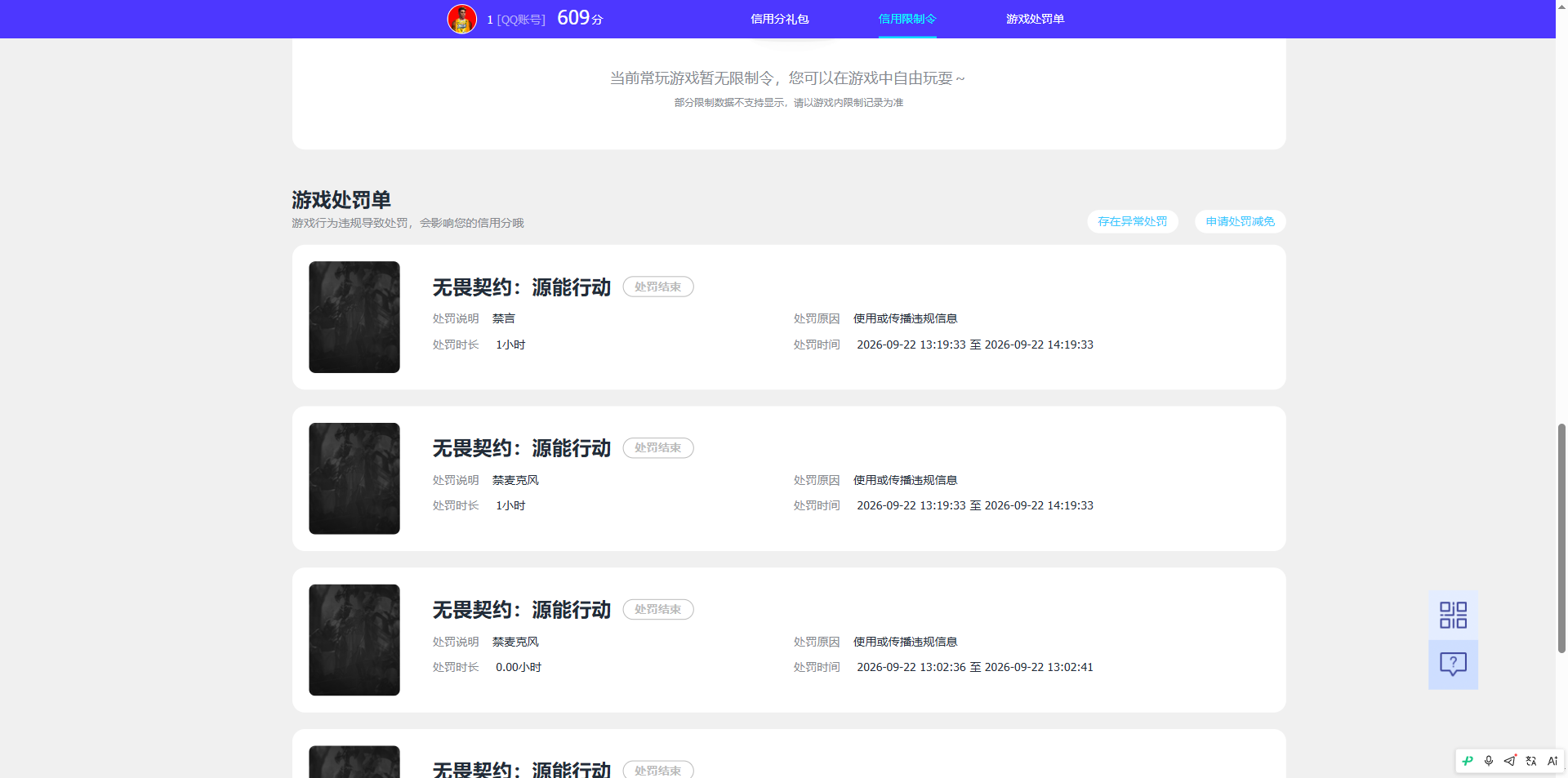Click the paper plane send icon
This screenshot has width=1568, height=778.
tap(1510, 761)
